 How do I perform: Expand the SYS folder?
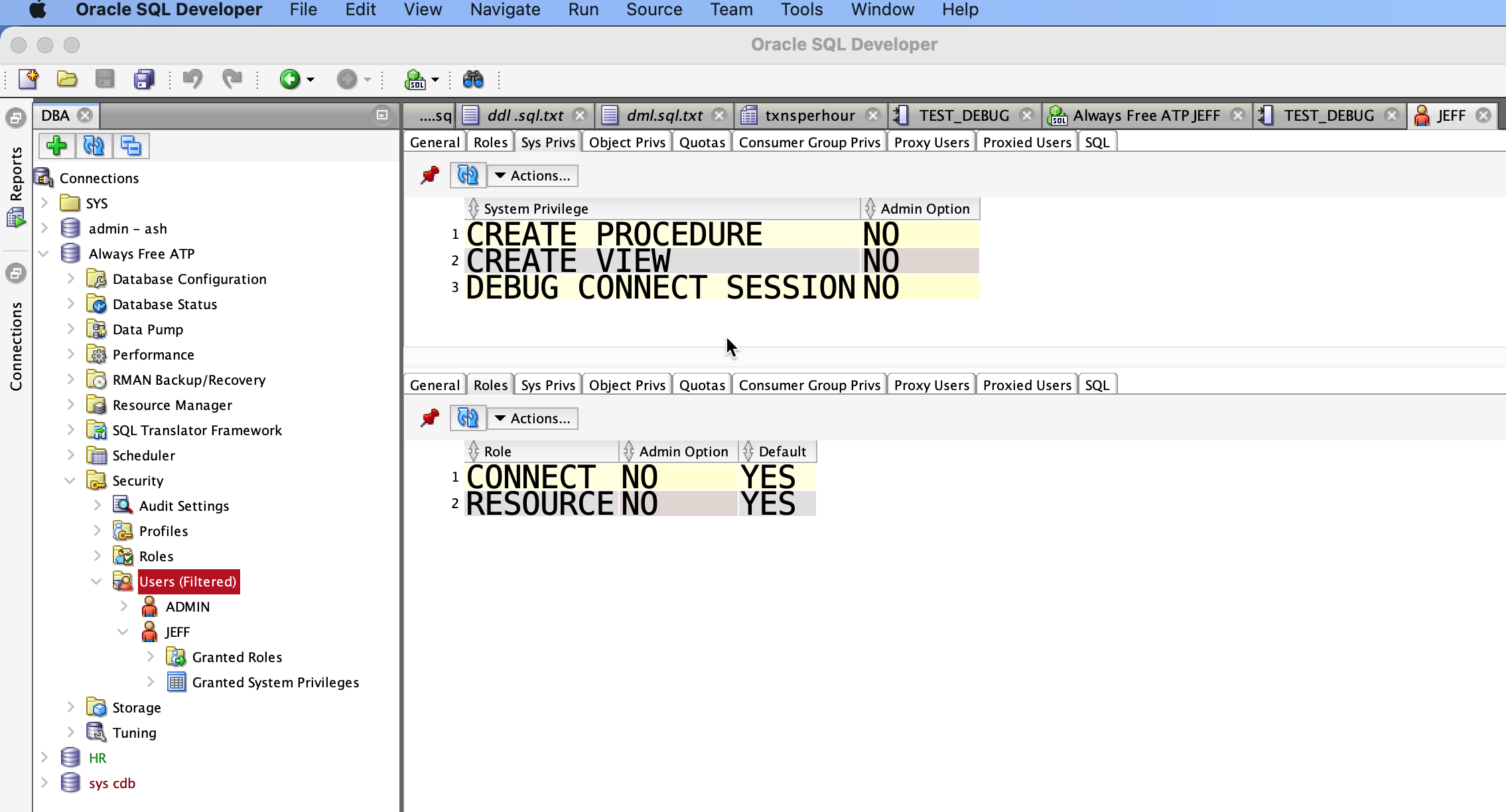[44, 204]
